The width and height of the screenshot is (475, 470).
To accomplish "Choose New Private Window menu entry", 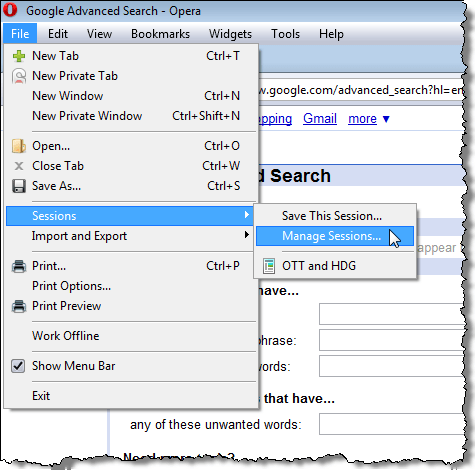I will point(132,116).
